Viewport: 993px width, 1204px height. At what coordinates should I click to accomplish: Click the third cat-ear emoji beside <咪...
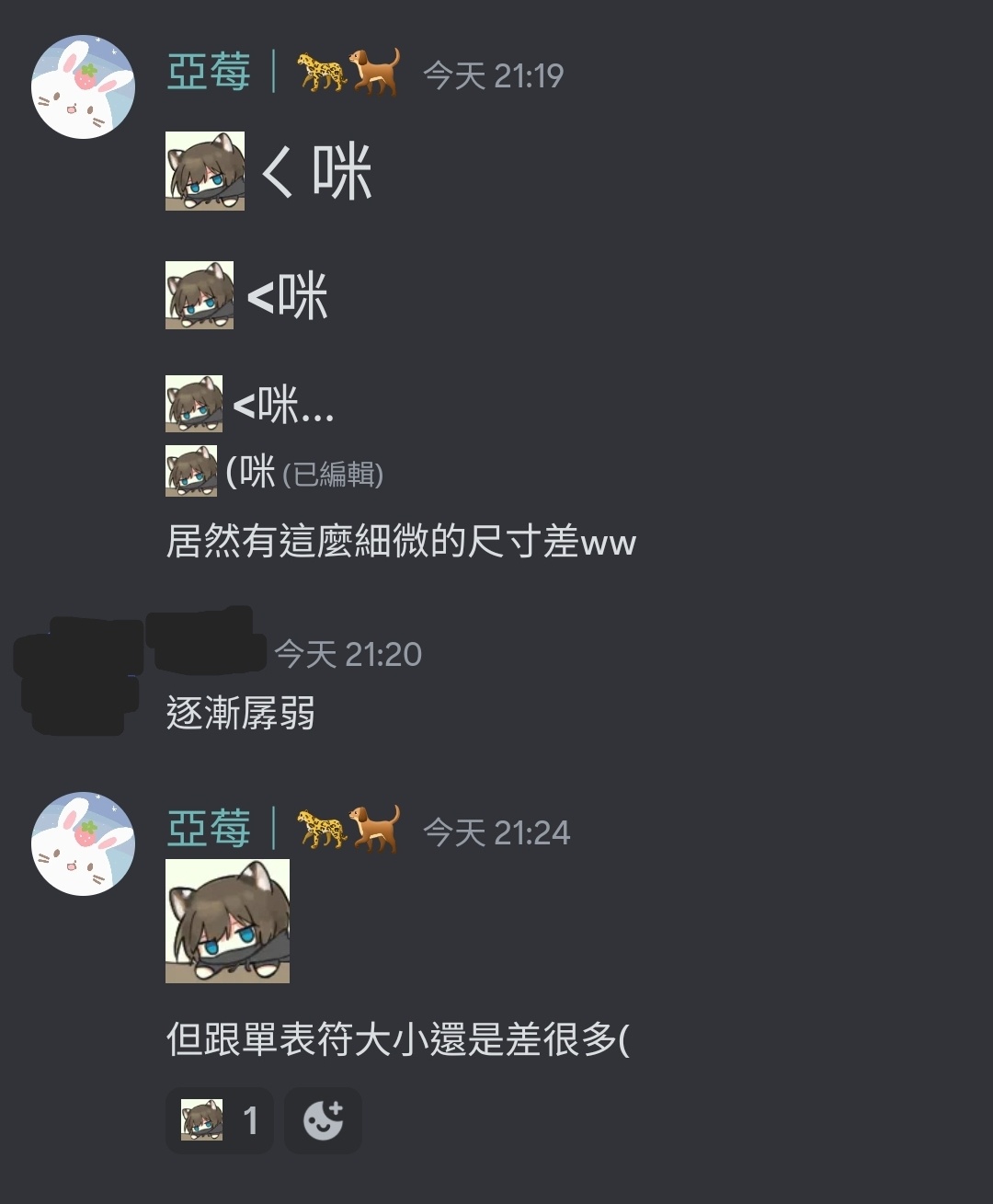coord(194,404)
